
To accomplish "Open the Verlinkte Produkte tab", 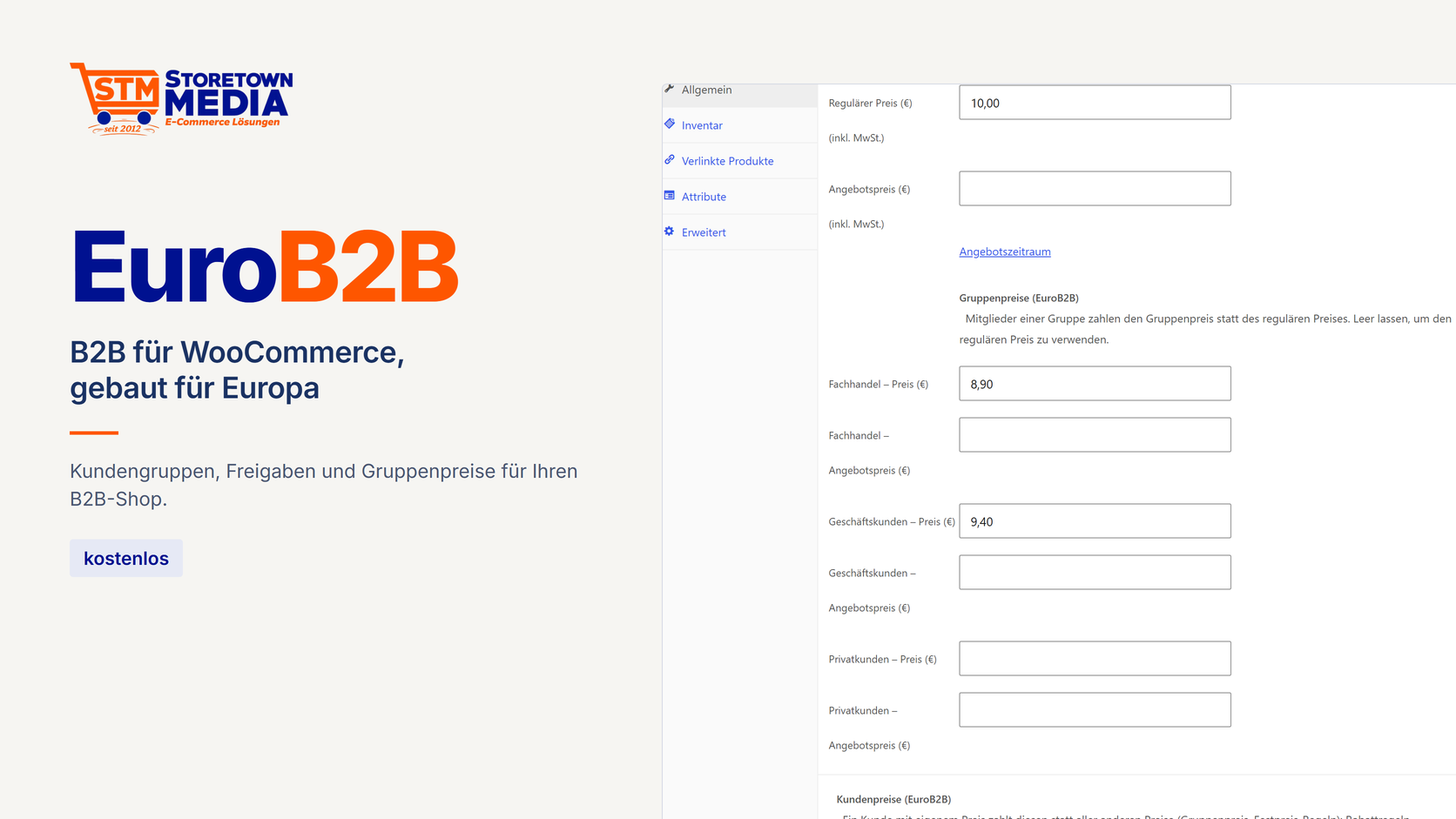I will 739,161.
